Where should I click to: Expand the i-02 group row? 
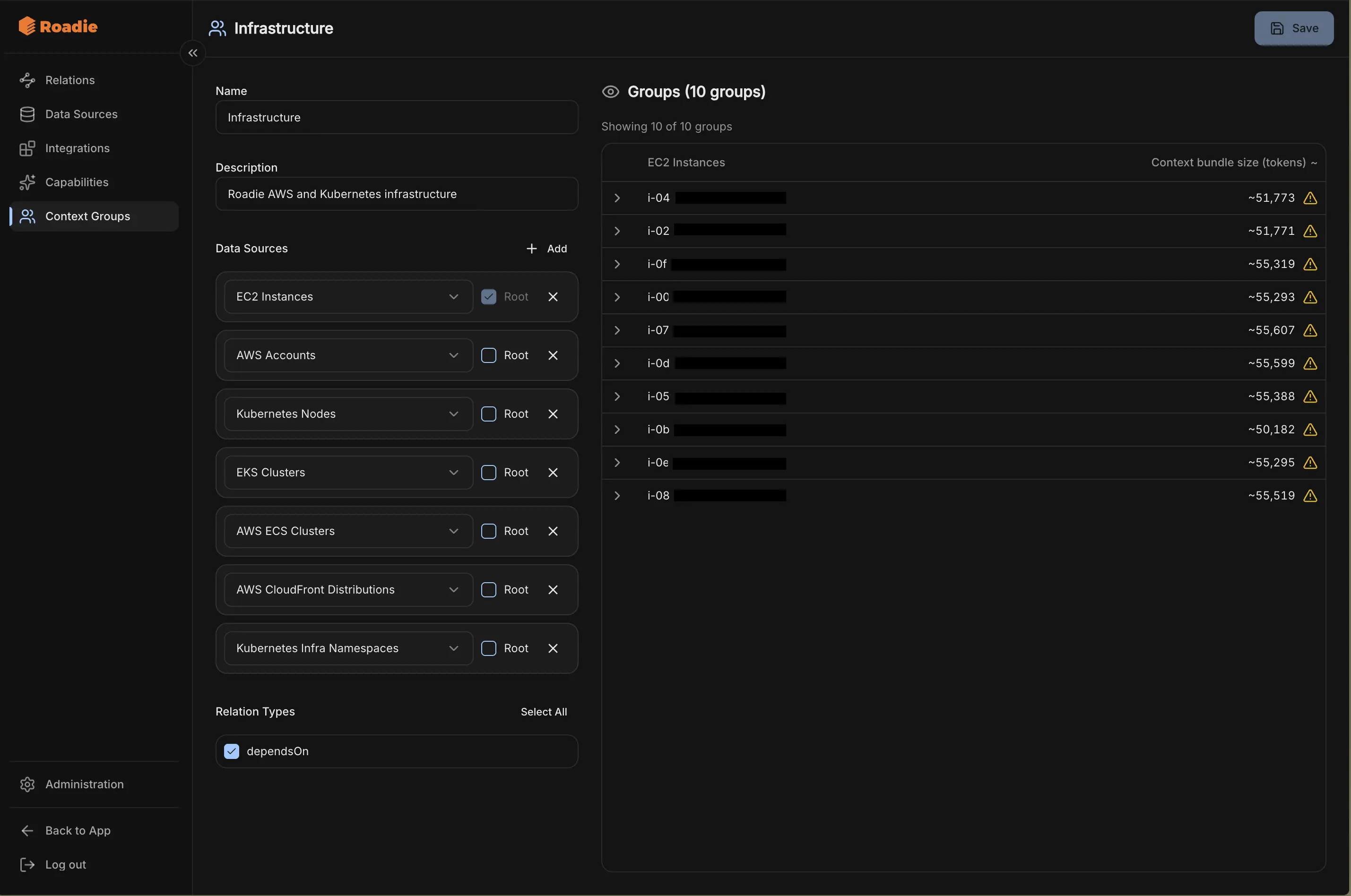tap(617, 231)
